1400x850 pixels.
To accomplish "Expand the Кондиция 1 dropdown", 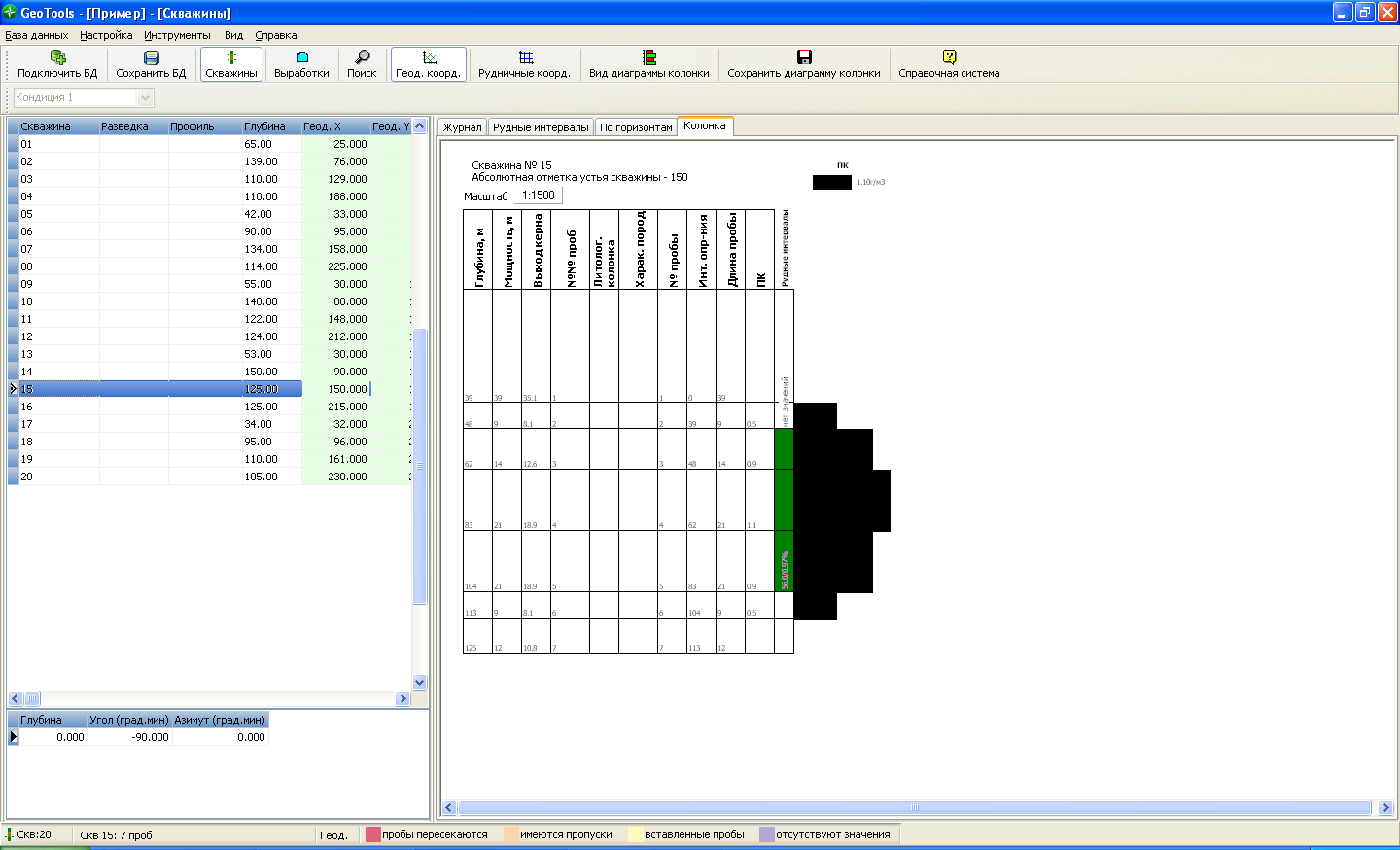I will coord(146,97).
